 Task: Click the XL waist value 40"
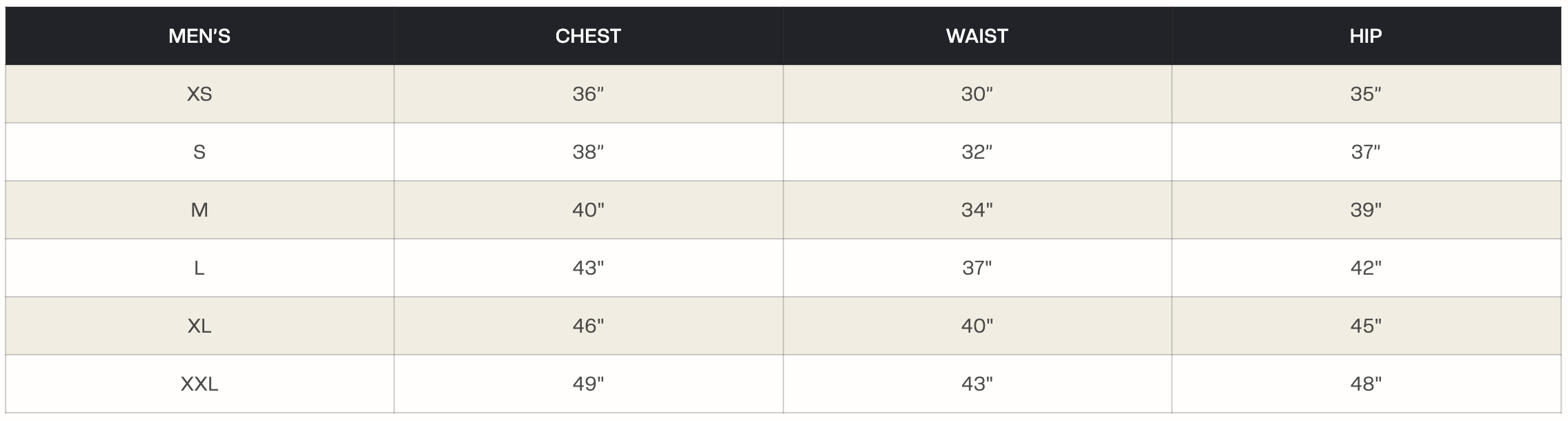[977, 326]
